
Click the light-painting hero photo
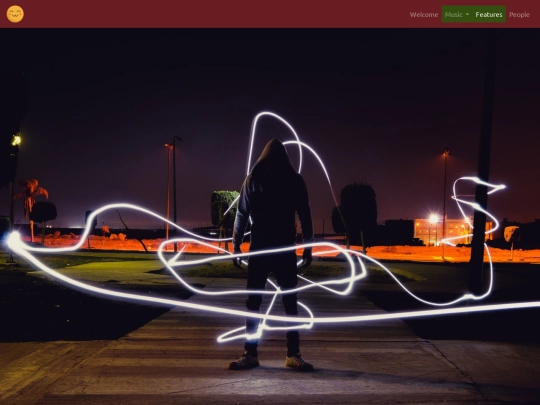(x=270, y=217)
